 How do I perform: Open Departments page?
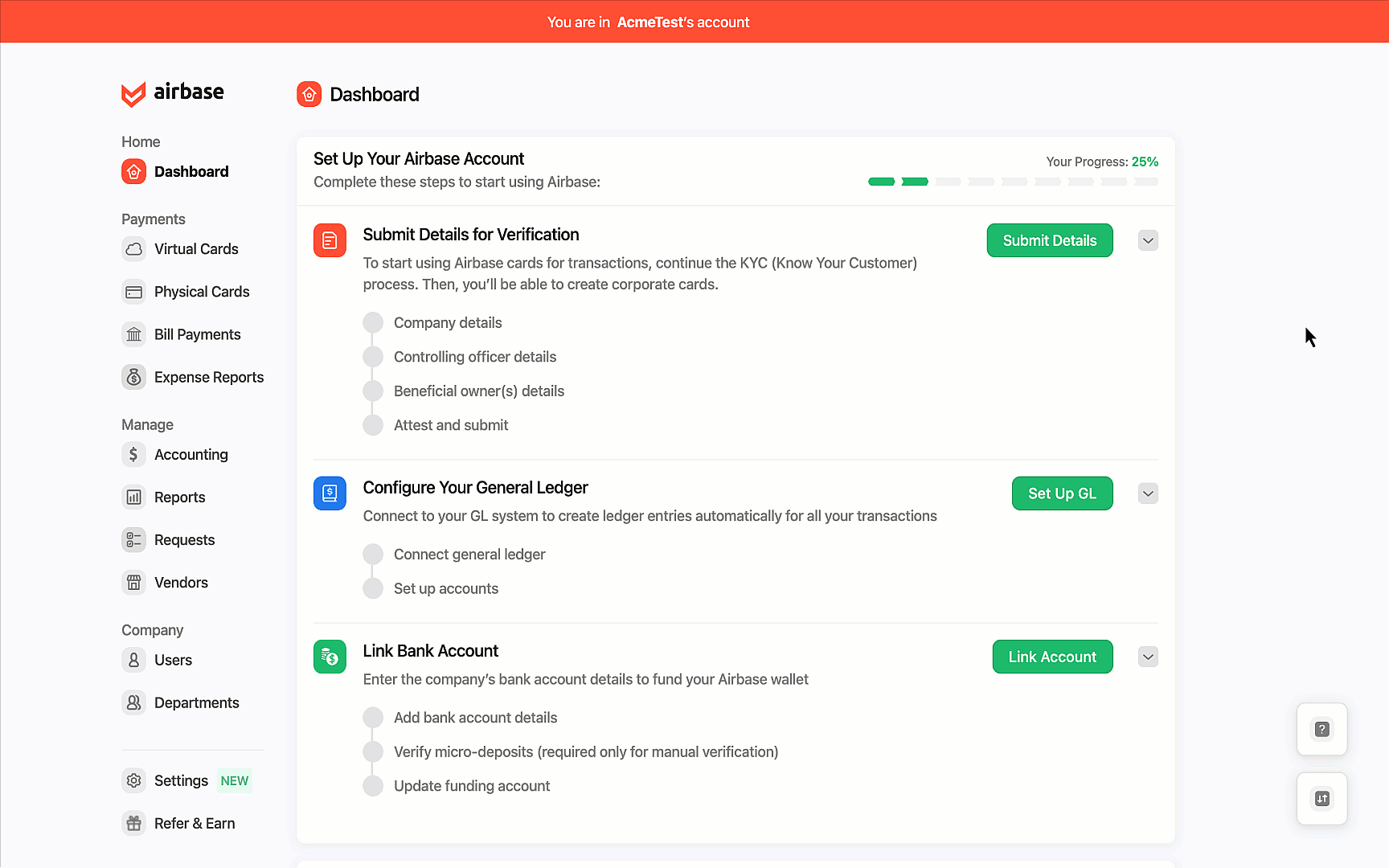[x=181, y=702]
